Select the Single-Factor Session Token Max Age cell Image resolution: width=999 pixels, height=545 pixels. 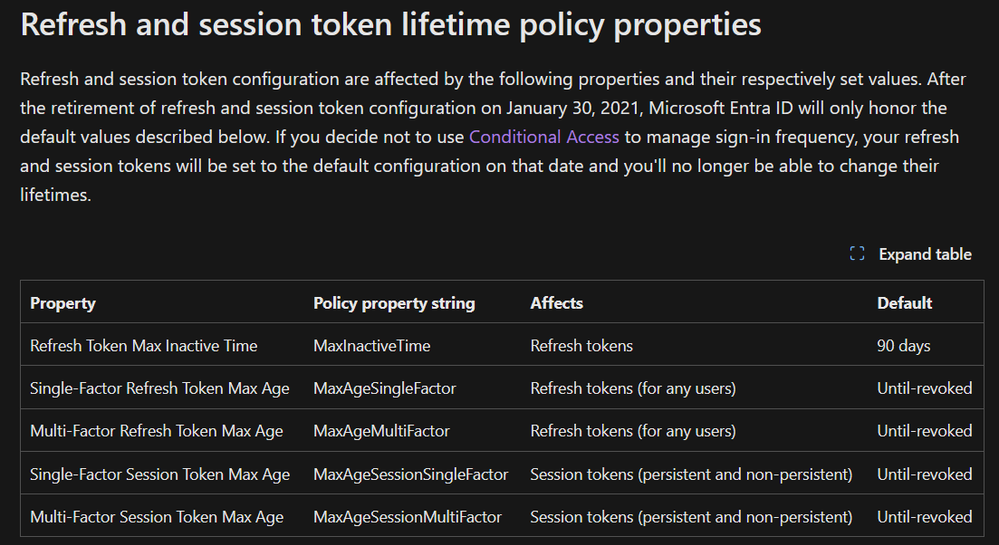pos(160,474)
